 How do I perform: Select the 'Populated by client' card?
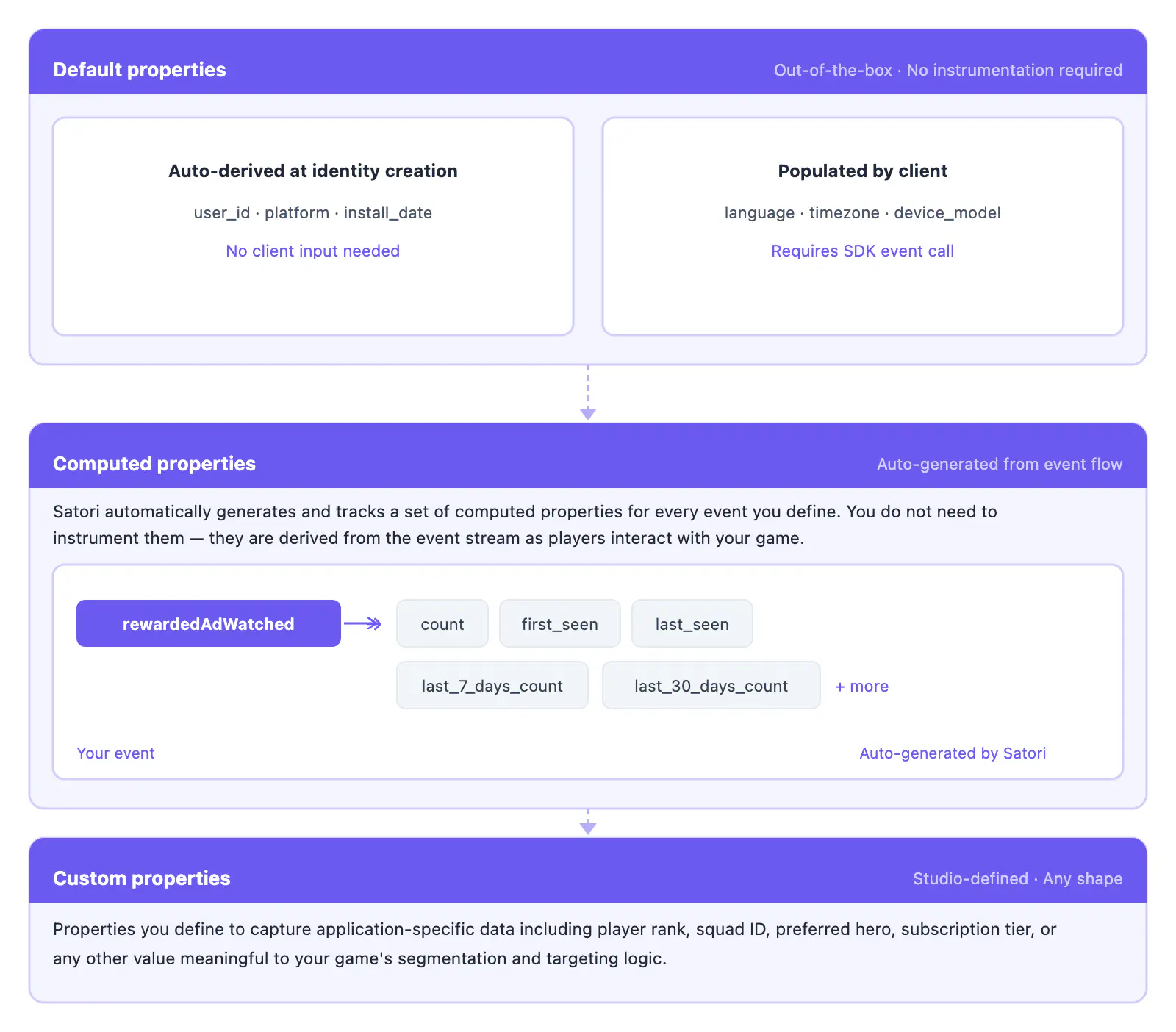(862, 294)
